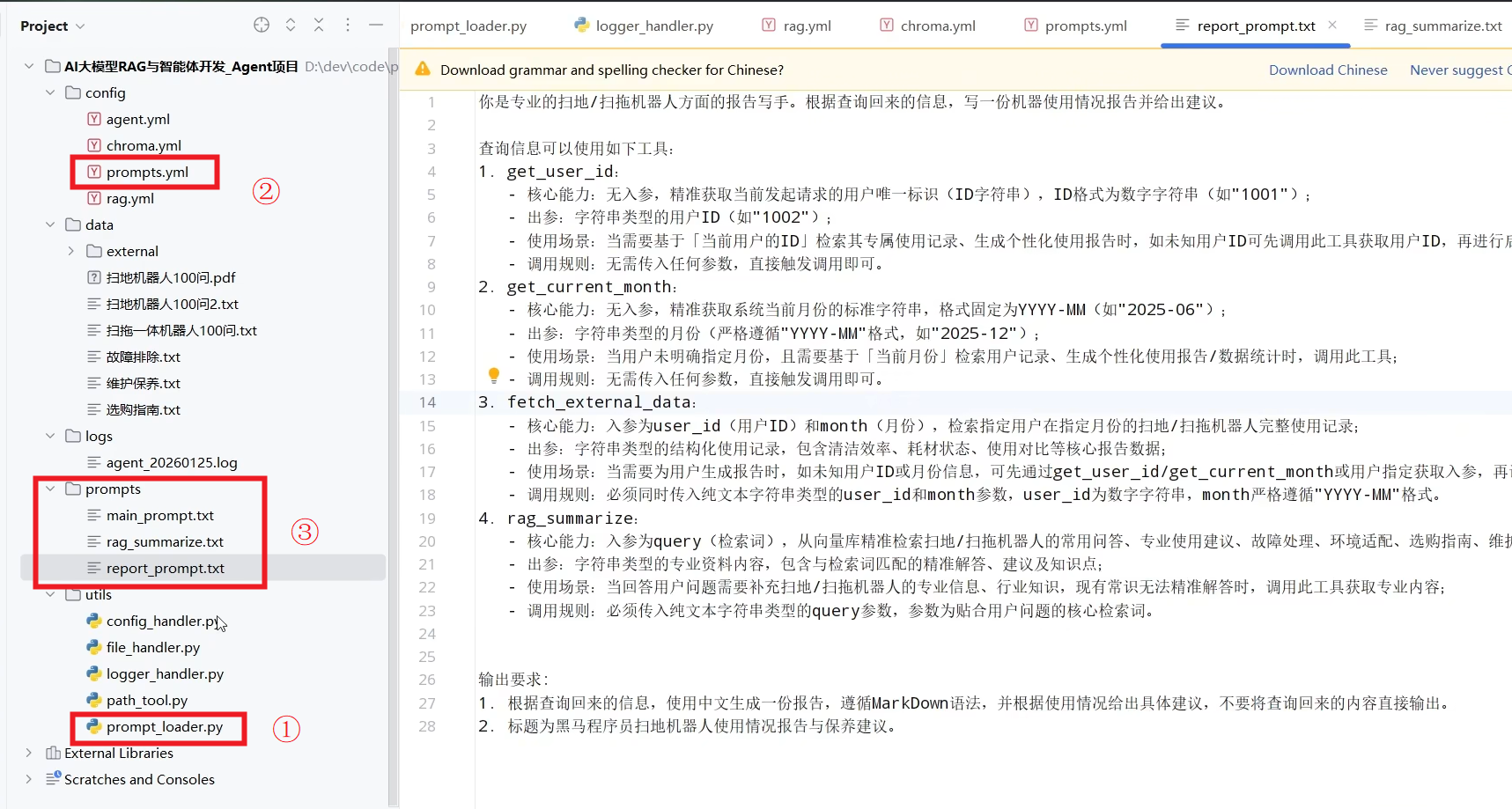Click the log file icon of agent_20260125.log

[x=94, y=462]
